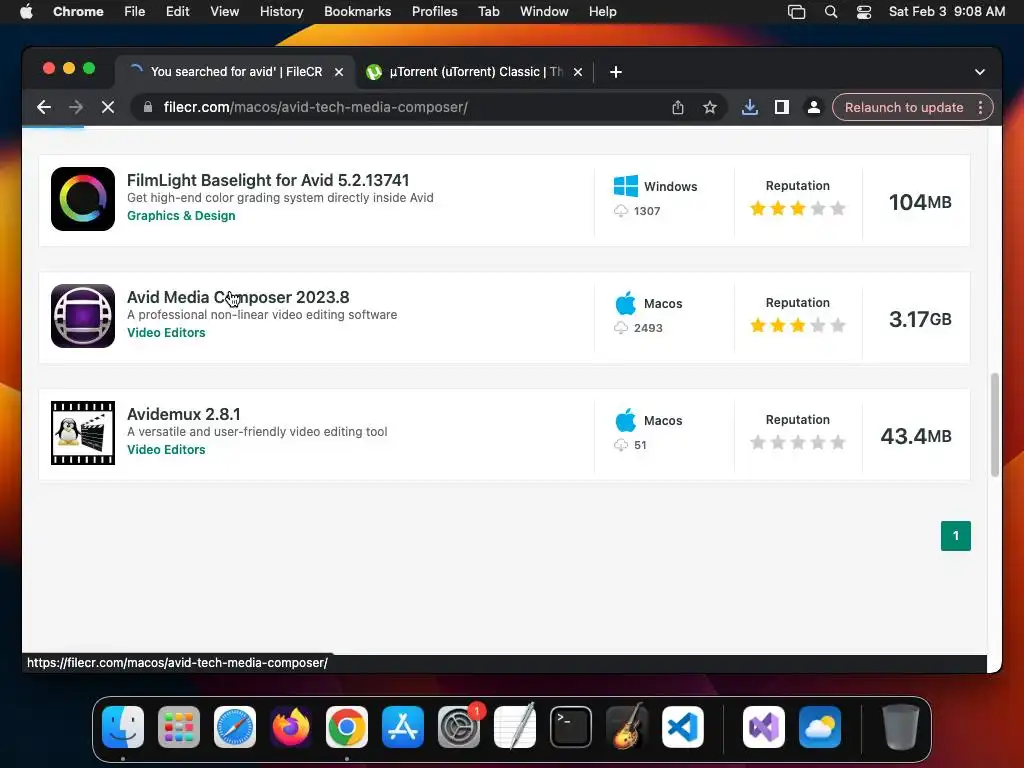Click reputation stars for FilmLight Baselight
This screenshot has width=1024, height=768.
pos(797,208)
